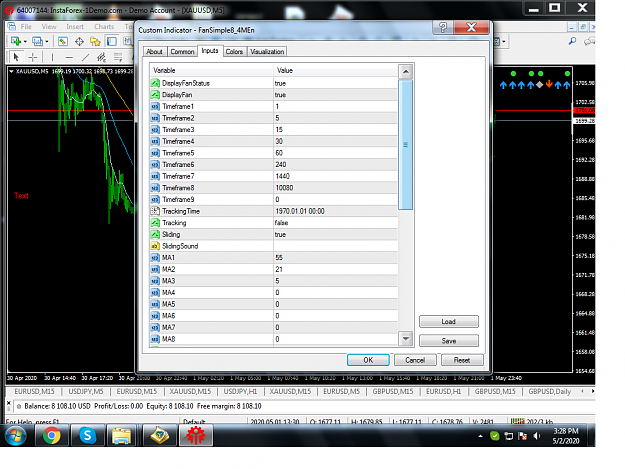Switch to the Colors tab
This screenshot has width=625, height=469.
(x=234, y=52)
